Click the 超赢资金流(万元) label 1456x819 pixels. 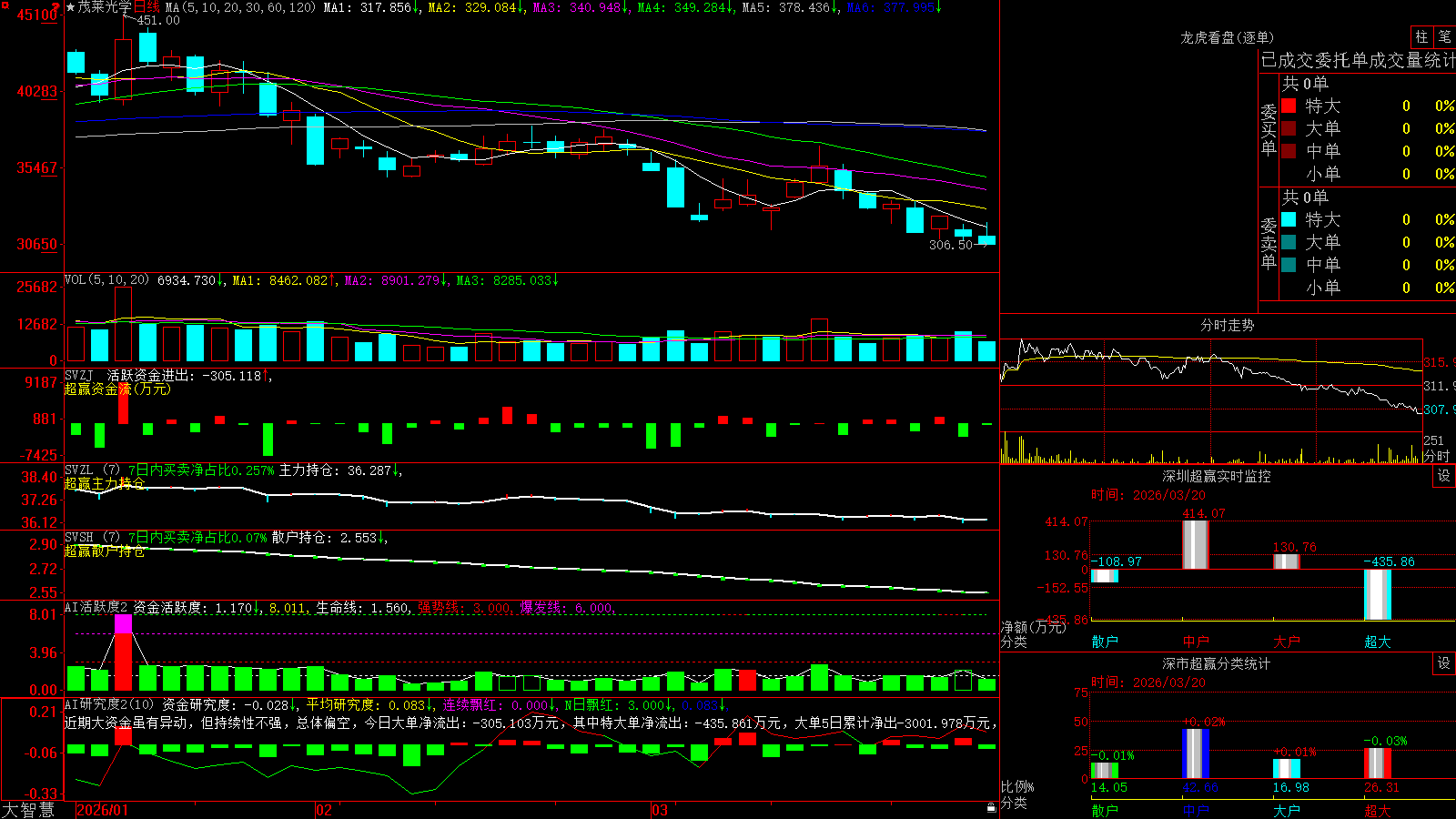pos(117,389)
